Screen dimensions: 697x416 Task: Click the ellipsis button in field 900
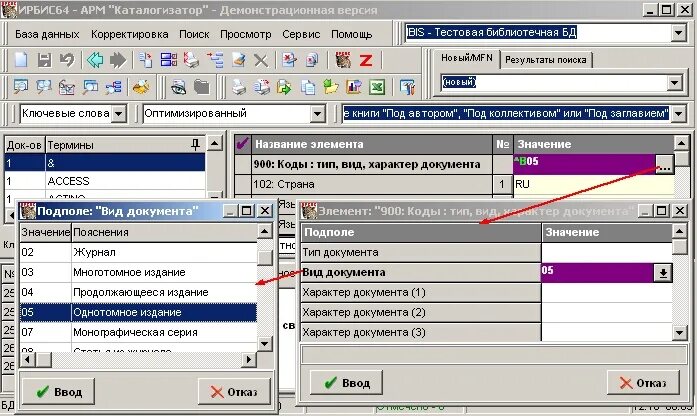pos(664,165)
